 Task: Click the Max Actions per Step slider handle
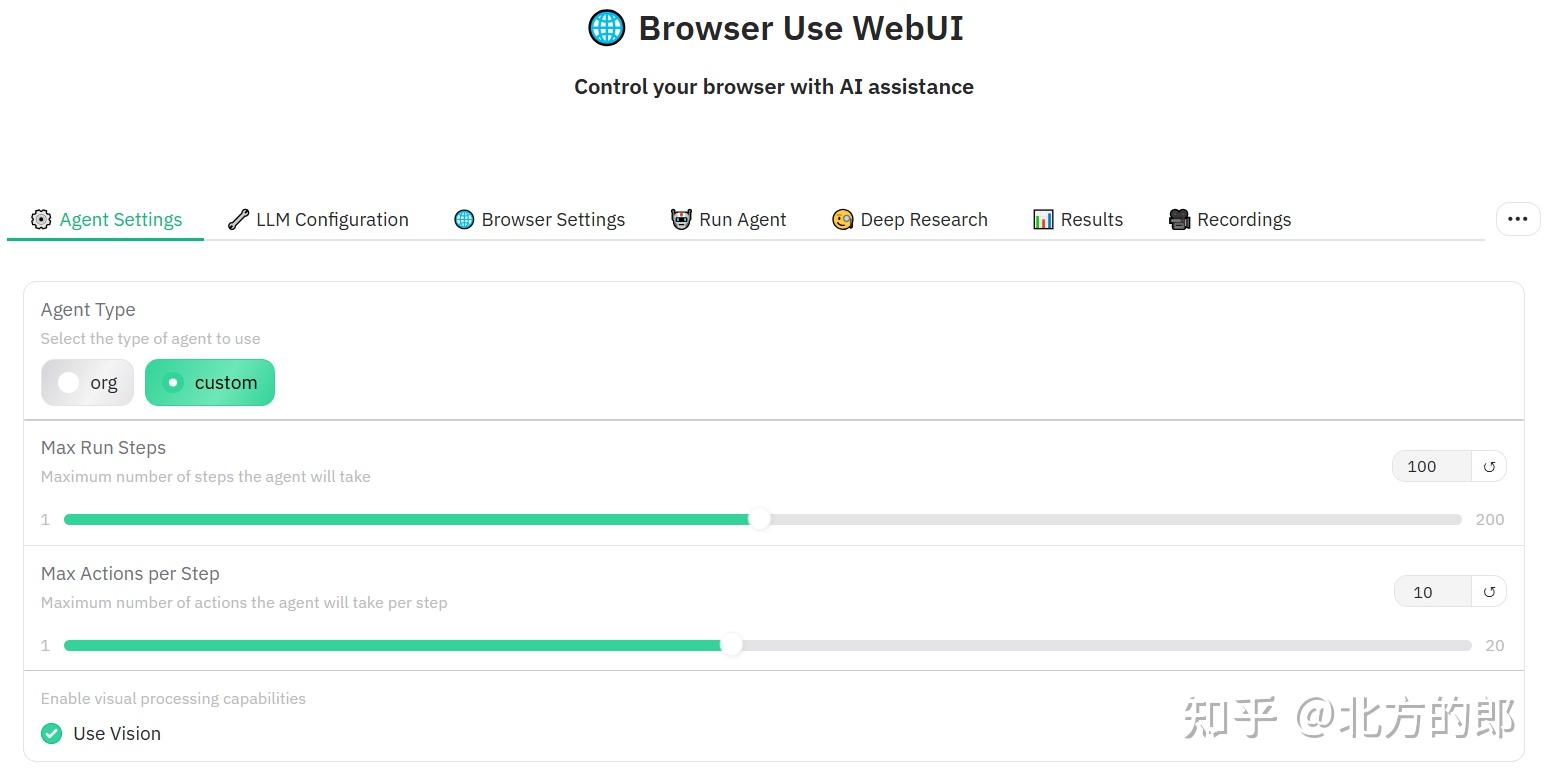(731, 645)
